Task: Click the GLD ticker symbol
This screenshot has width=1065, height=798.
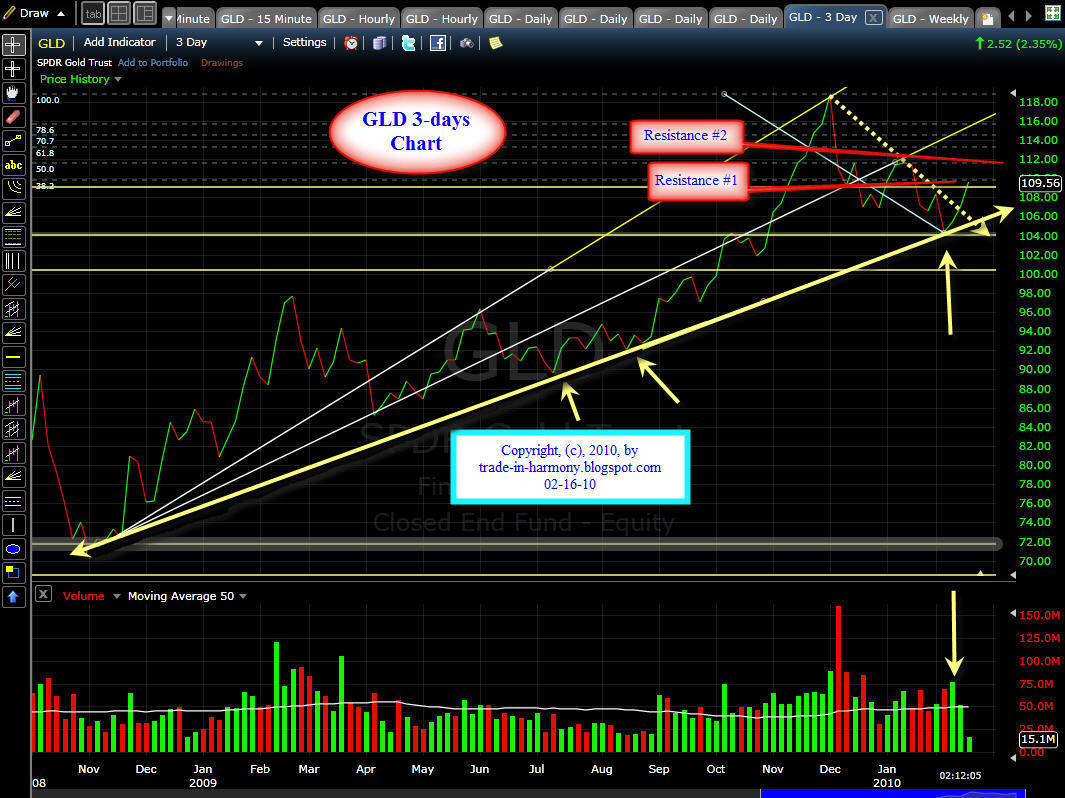Action: pyautogui.click(x=52, y=43)
